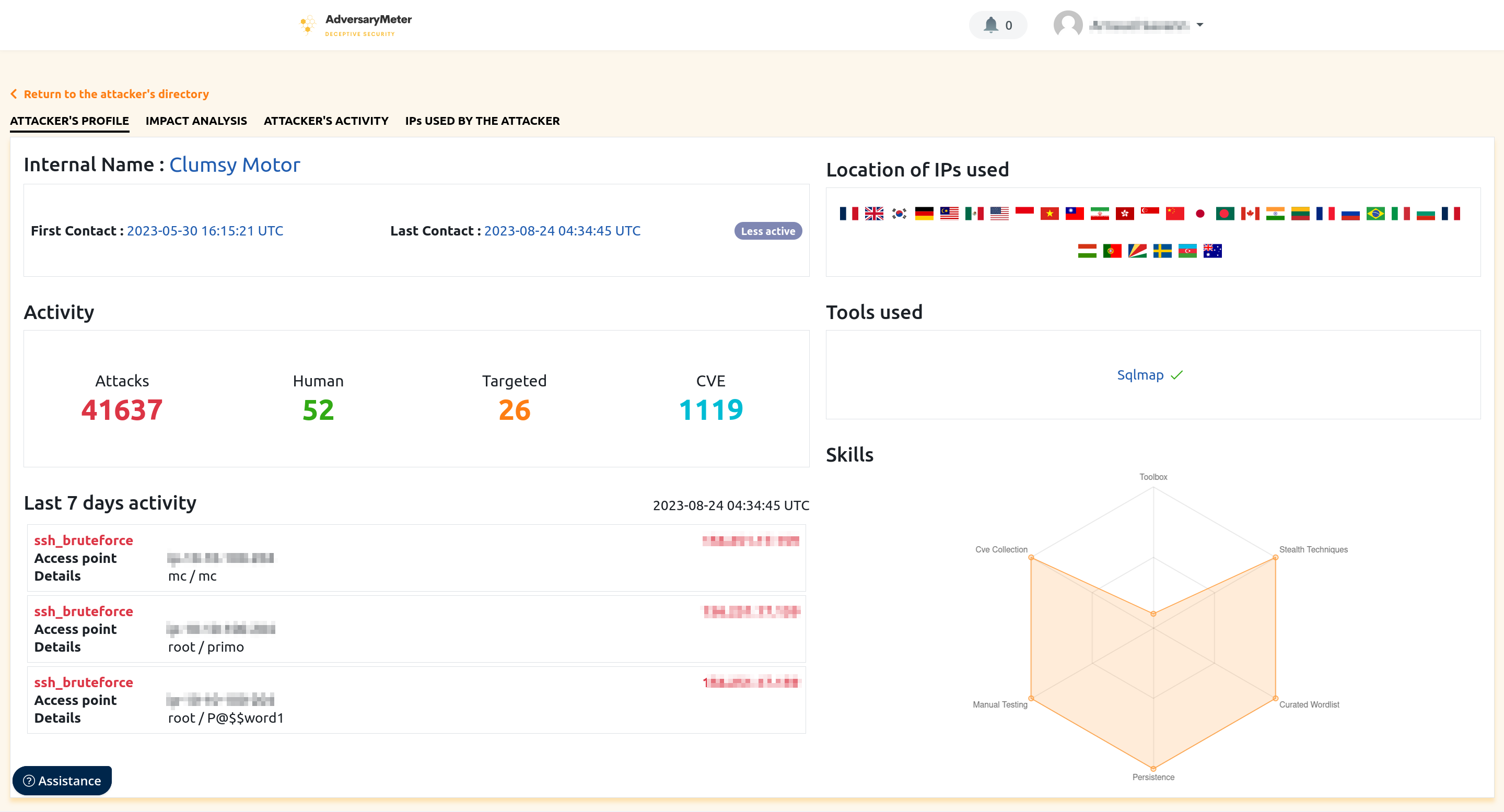Screen dimensions: 1504x812
Task: Click the China flag
Action: tap(1175, 214)
